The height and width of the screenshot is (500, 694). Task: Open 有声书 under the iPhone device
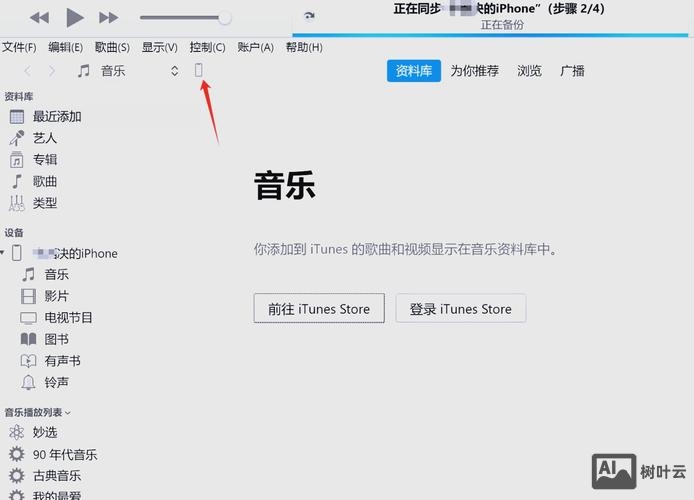pos(62,361)
